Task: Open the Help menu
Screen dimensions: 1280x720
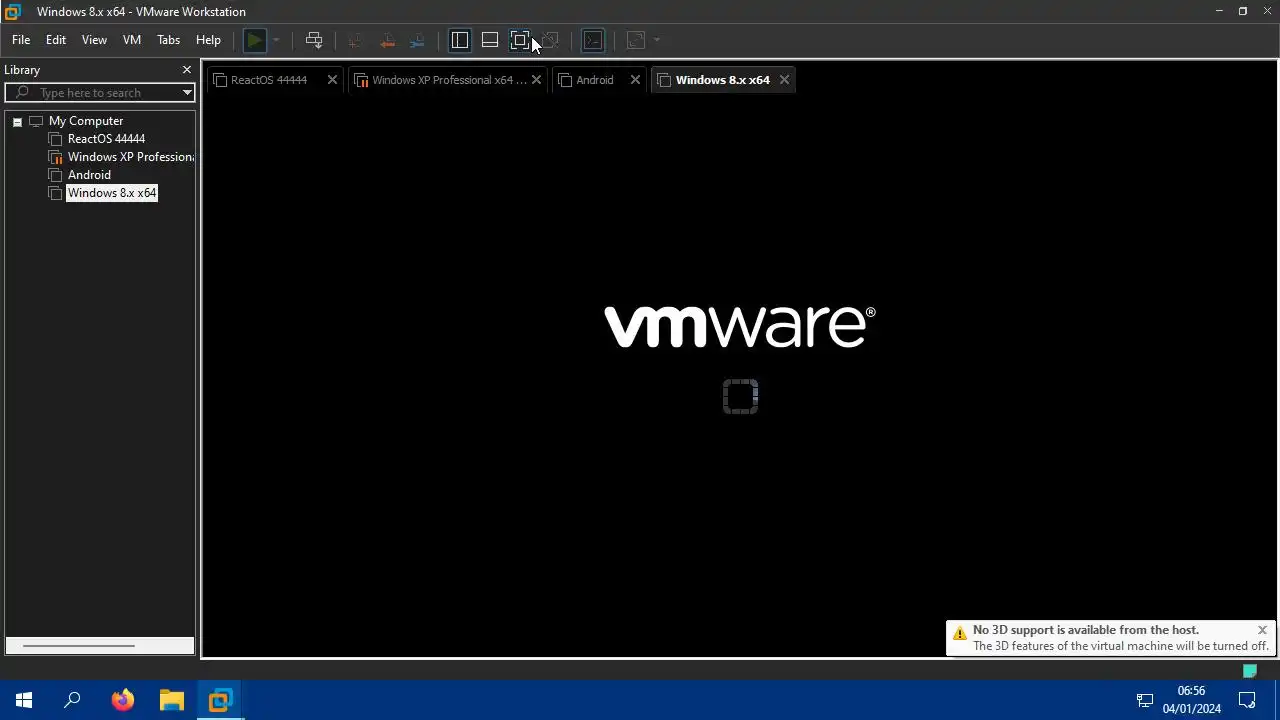Action: coord(208,40)
